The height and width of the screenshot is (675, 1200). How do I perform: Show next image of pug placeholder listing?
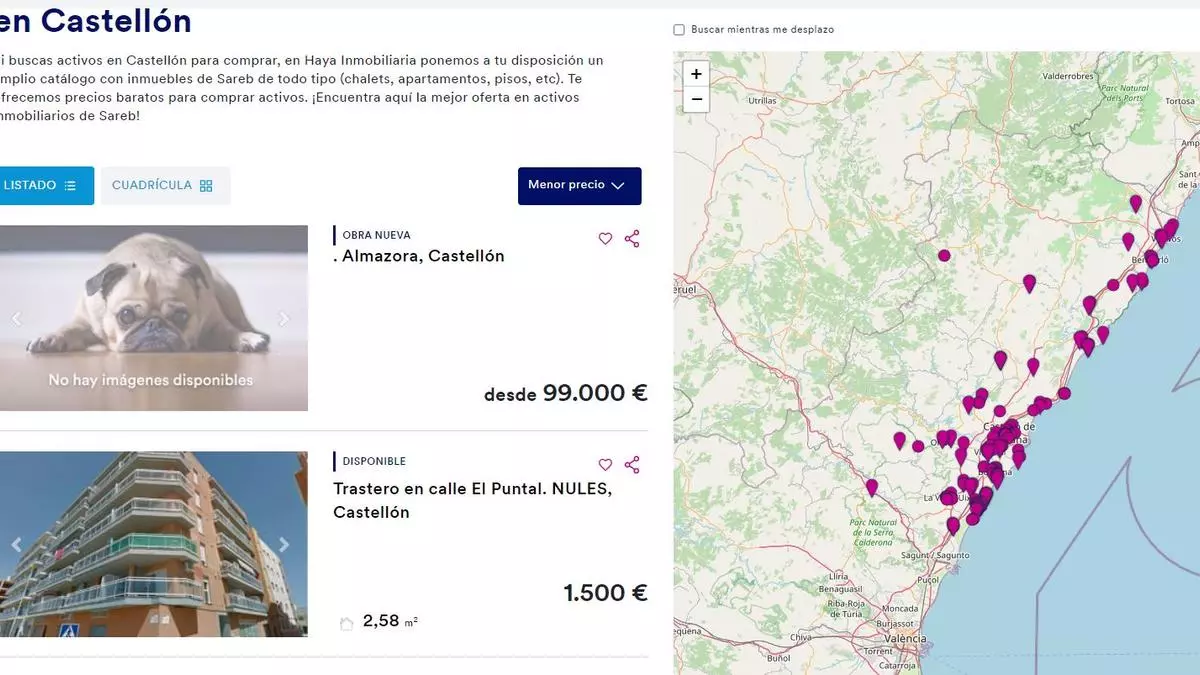pos(284,319)
